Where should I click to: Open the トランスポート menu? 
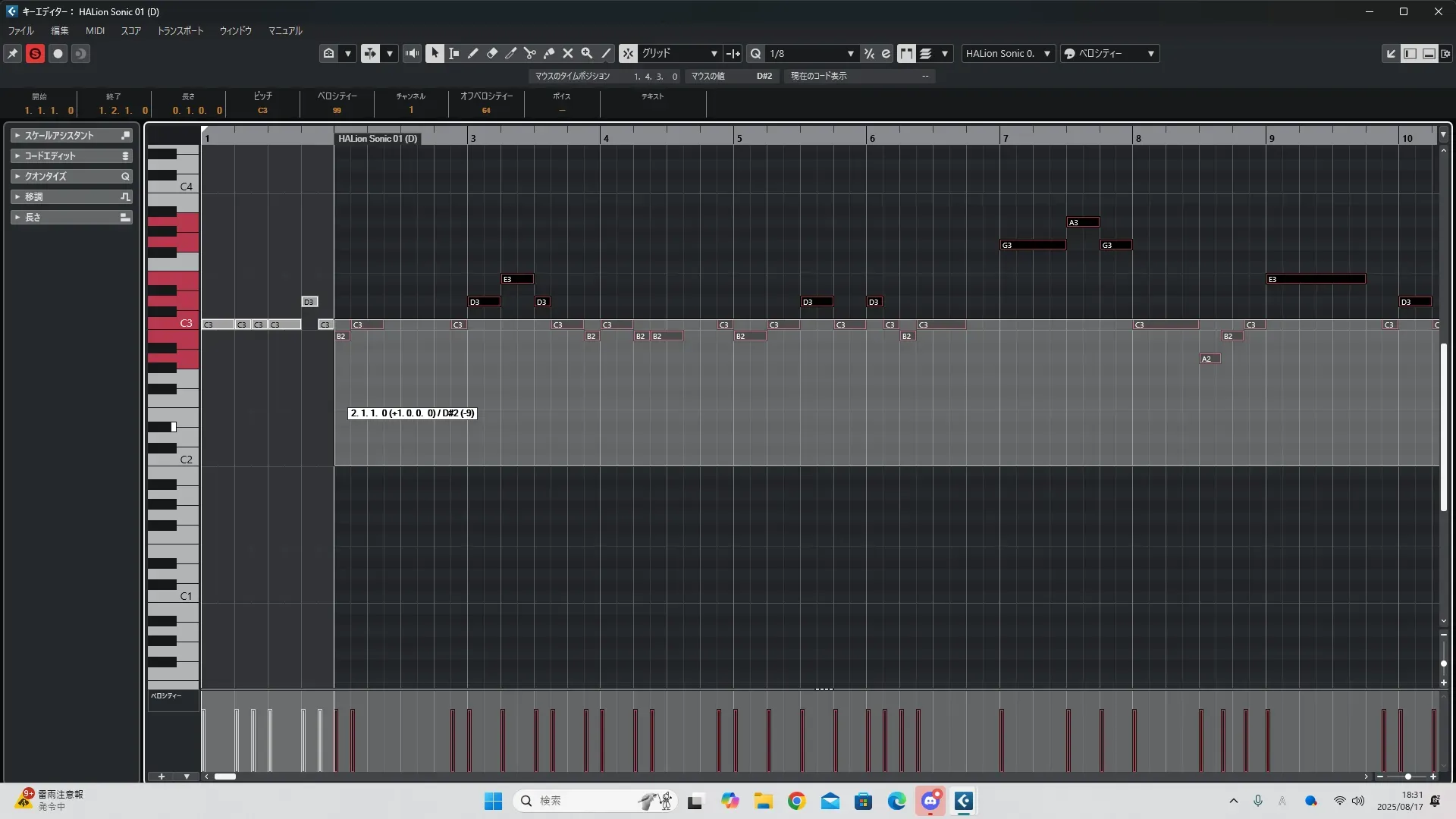180,31
